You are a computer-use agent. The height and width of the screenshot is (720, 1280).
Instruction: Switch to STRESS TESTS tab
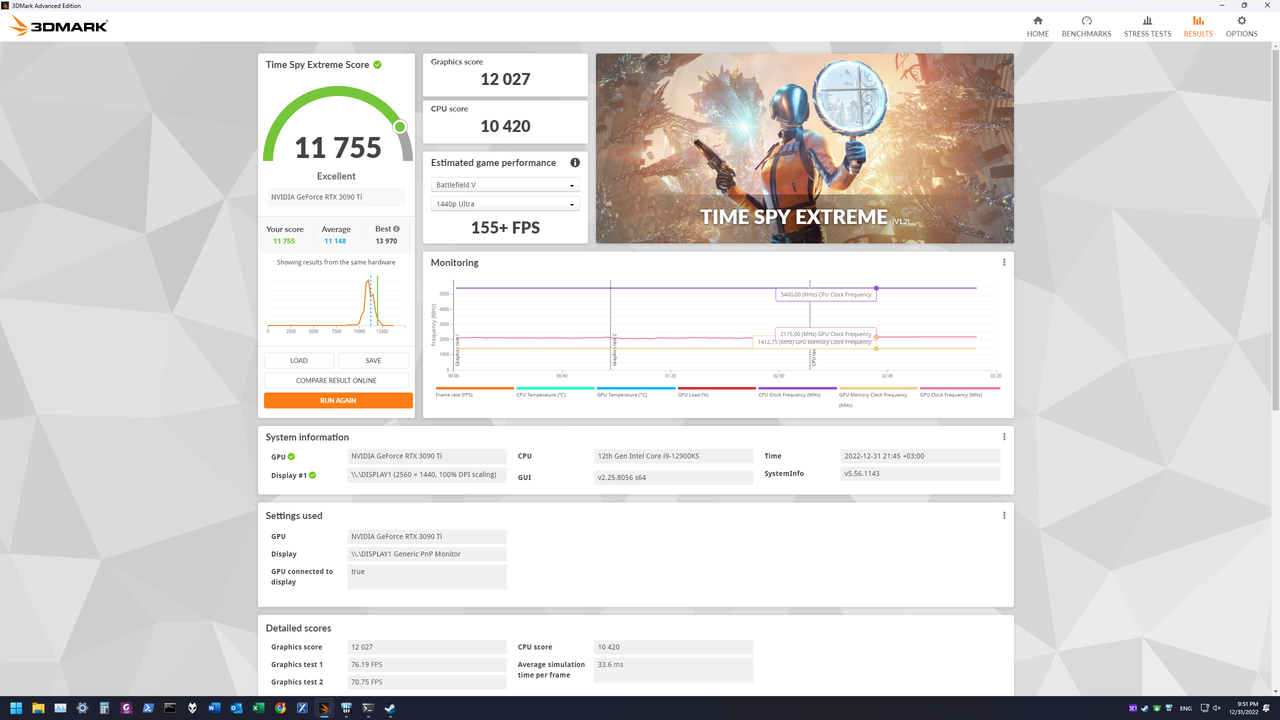(x=1147, y=26)
